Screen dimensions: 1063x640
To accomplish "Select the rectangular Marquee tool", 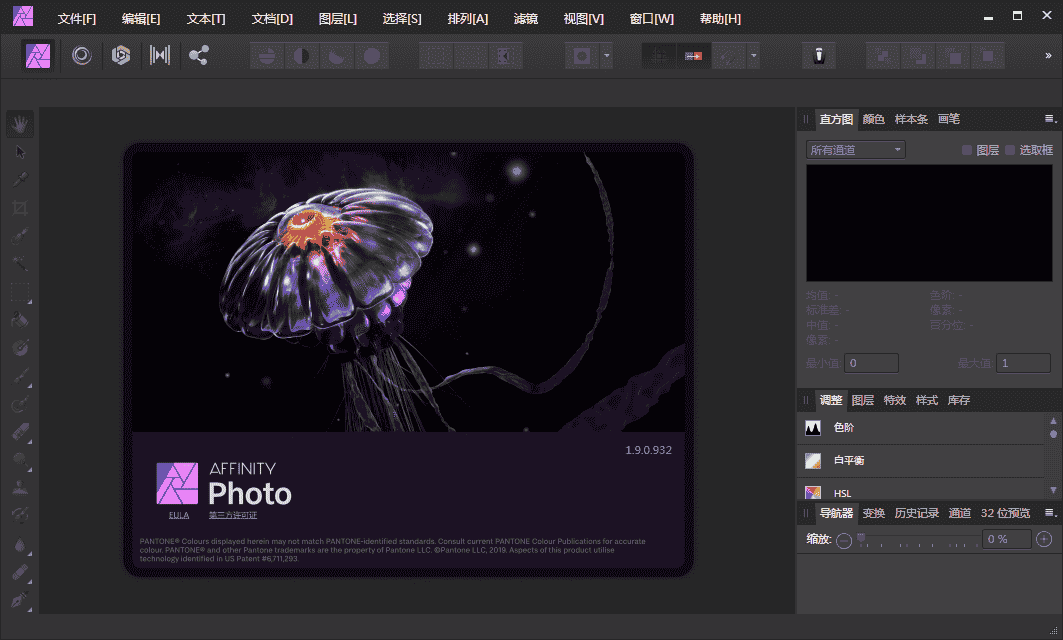I will [x=20, y=293].
